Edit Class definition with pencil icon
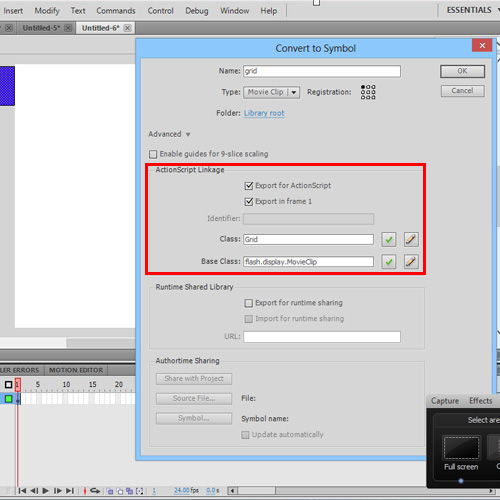 [411, 239]
